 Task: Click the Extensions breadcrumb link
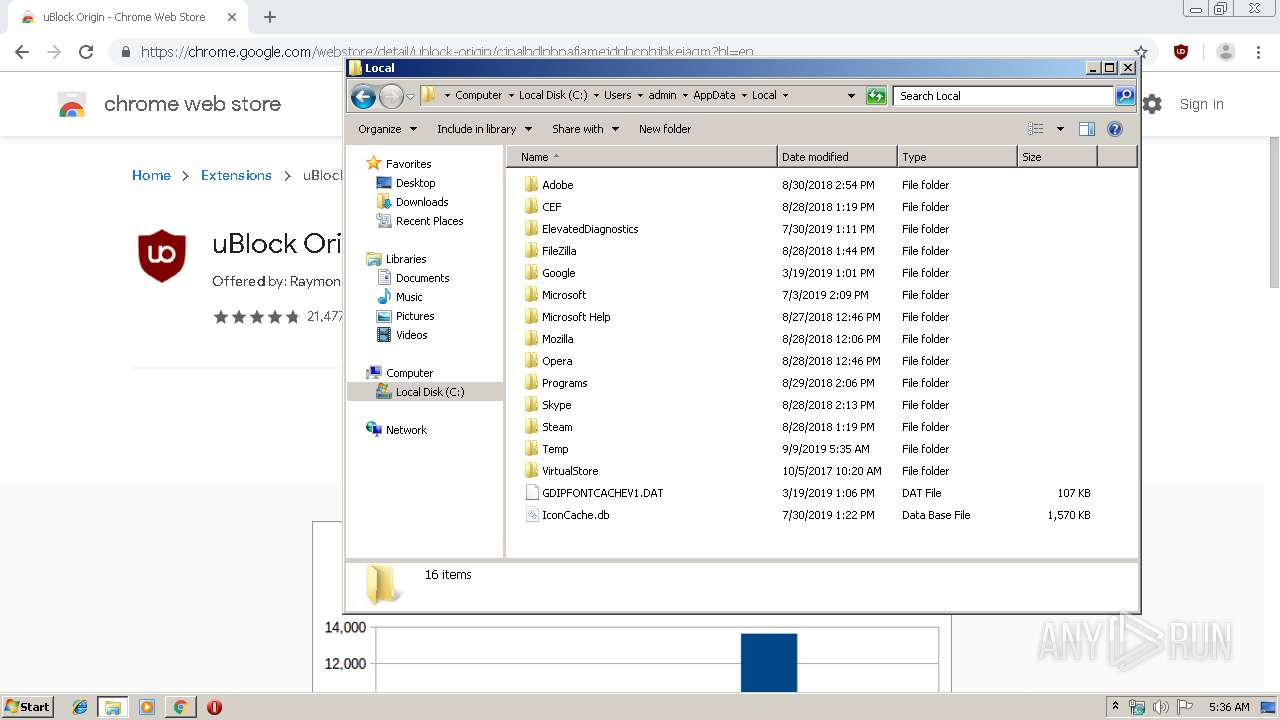[236, 175]
